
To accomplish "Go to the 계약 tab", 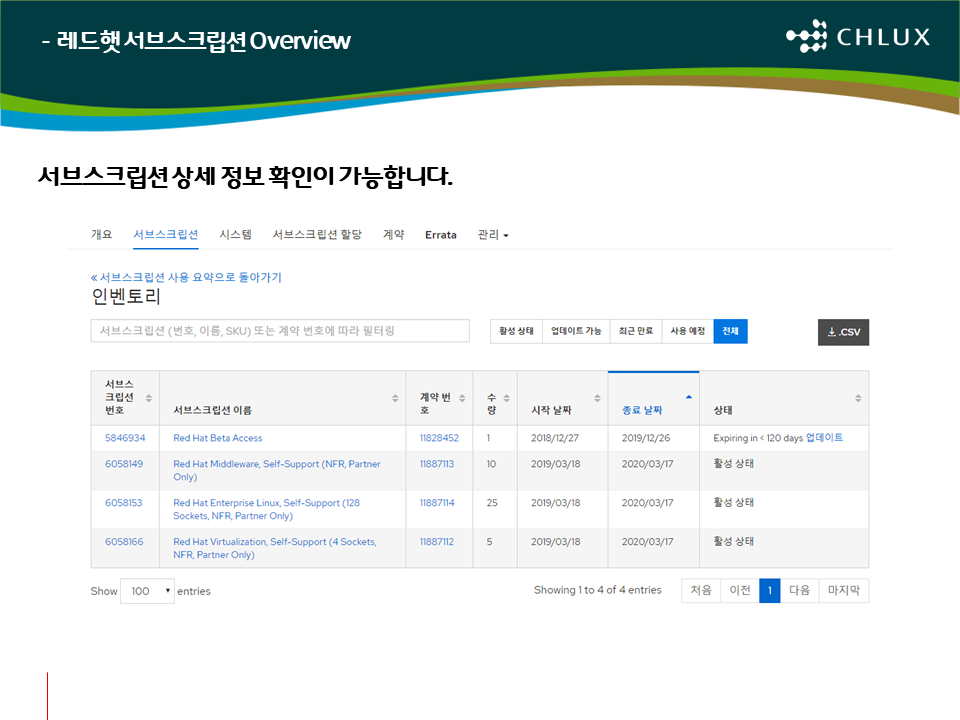I will [394, 234].
